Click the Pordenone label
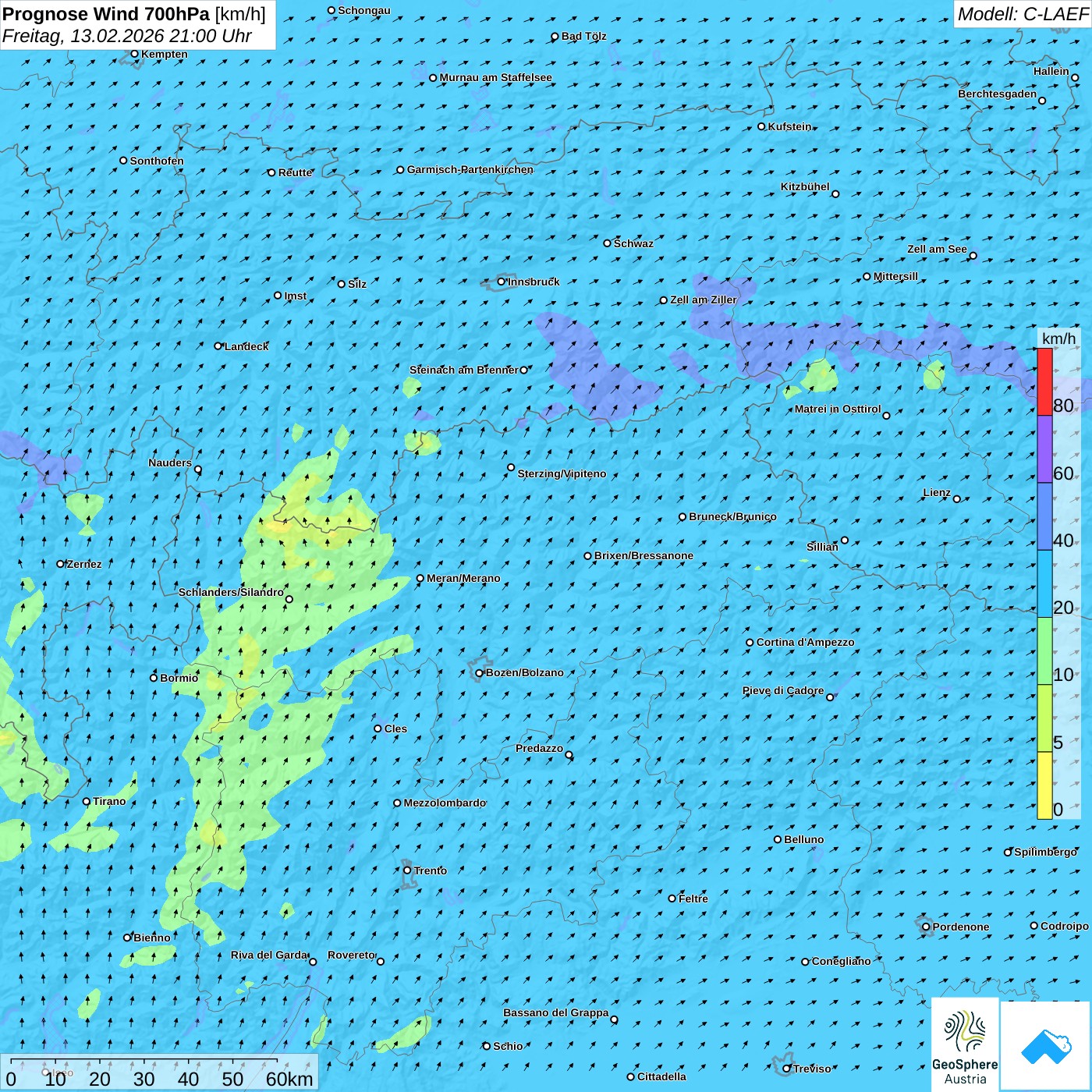 [961, 927]
